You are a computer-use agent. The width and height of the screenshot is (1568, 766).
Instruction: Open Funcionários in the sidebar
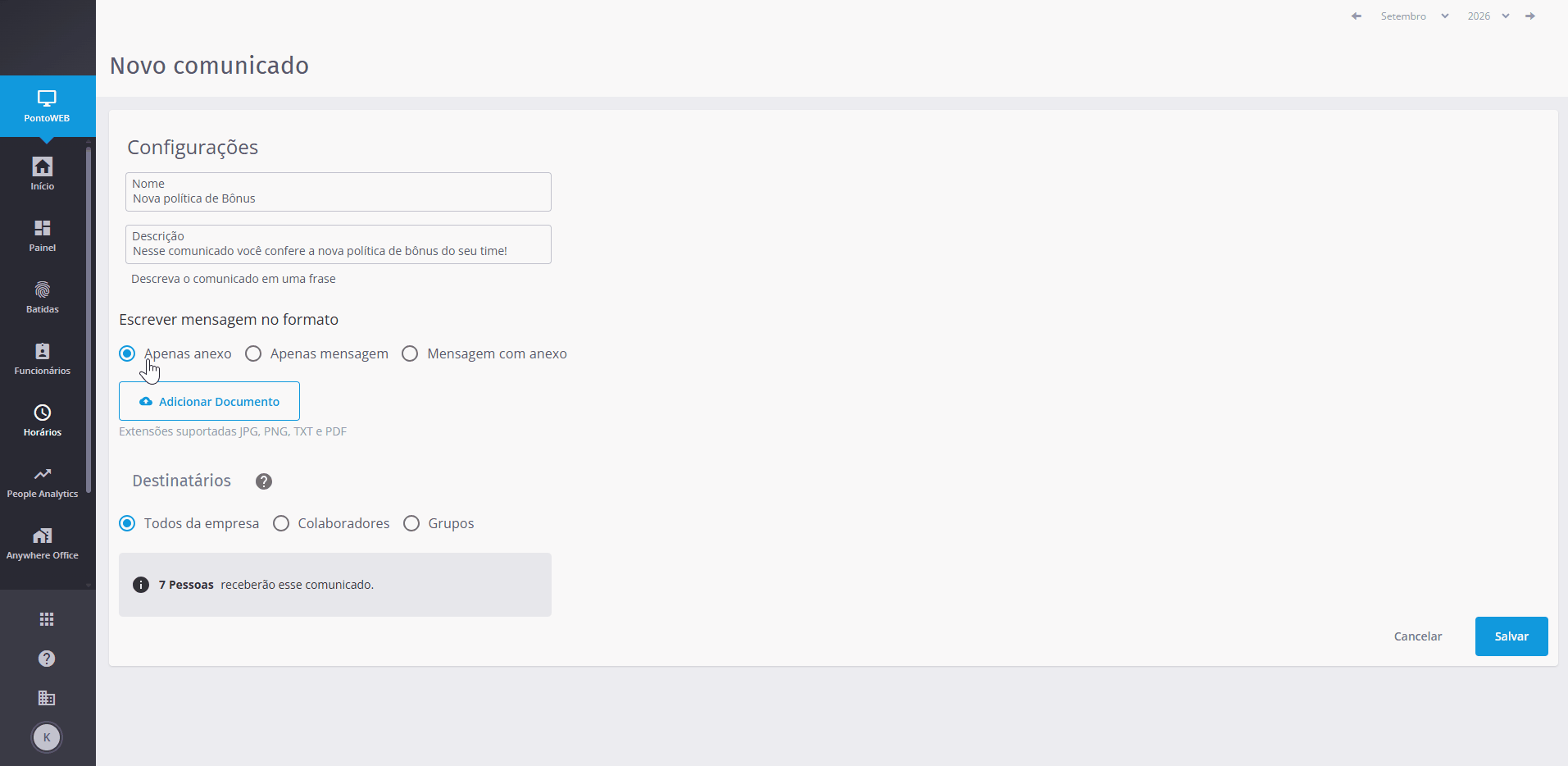[x=43, y=358]
